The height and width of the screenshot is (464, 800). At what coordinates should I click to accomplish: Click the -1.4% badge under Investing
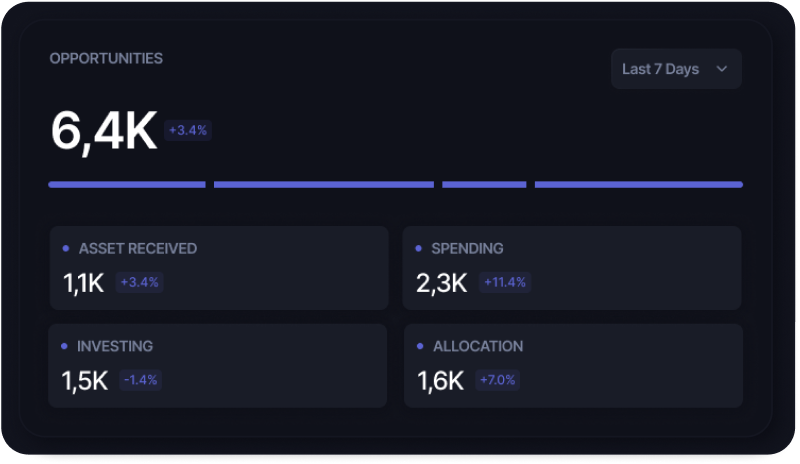click(x=141, y=380)
